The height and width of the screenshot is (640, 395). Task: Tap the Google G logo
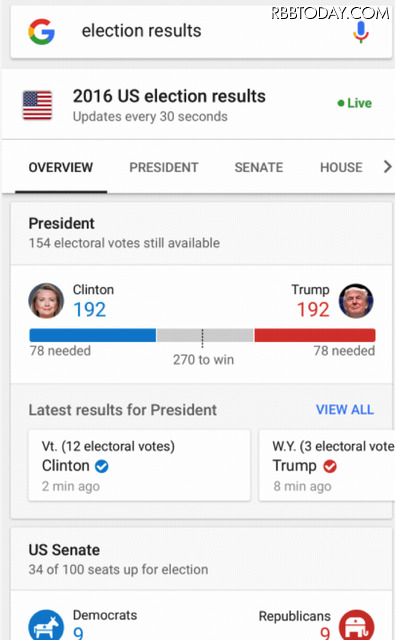(42, 31)
